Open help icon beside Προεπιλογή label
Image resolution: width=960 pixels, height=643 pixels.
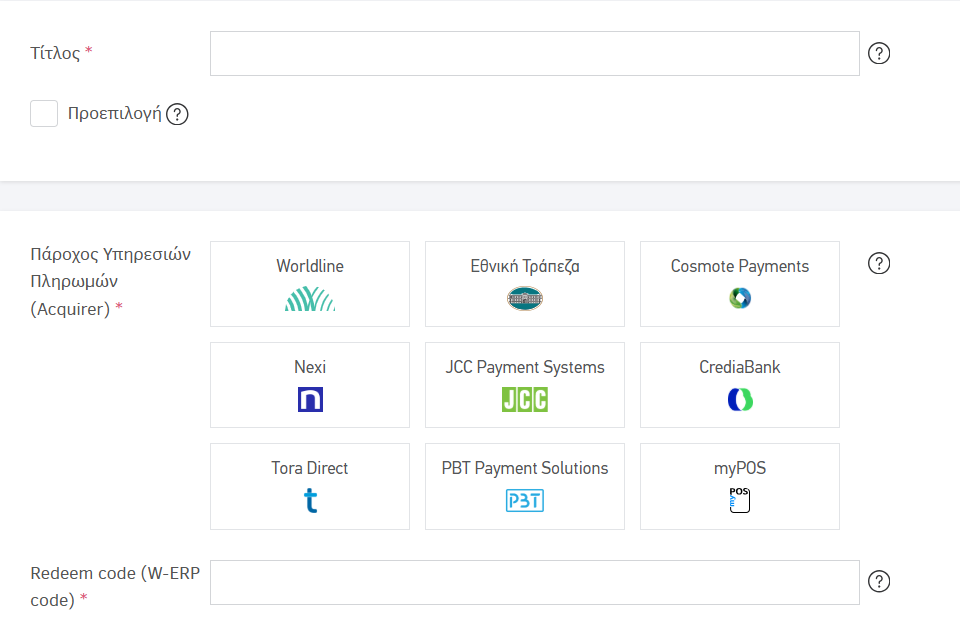[x=177, y=114]
